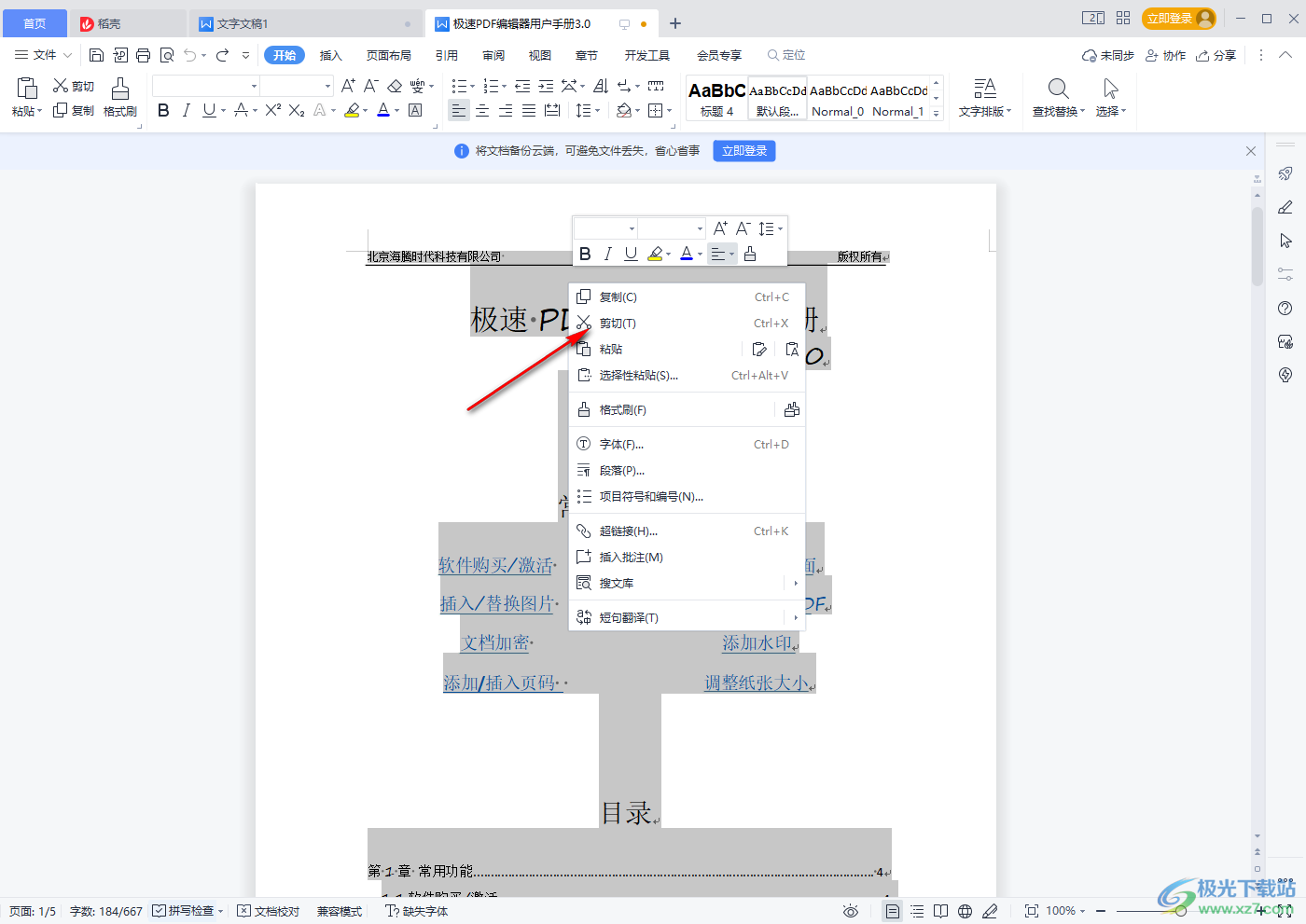The image size is (1306, 924).
Task: Click the orange 立即登录 login button
Action: tap(1179, 19)
